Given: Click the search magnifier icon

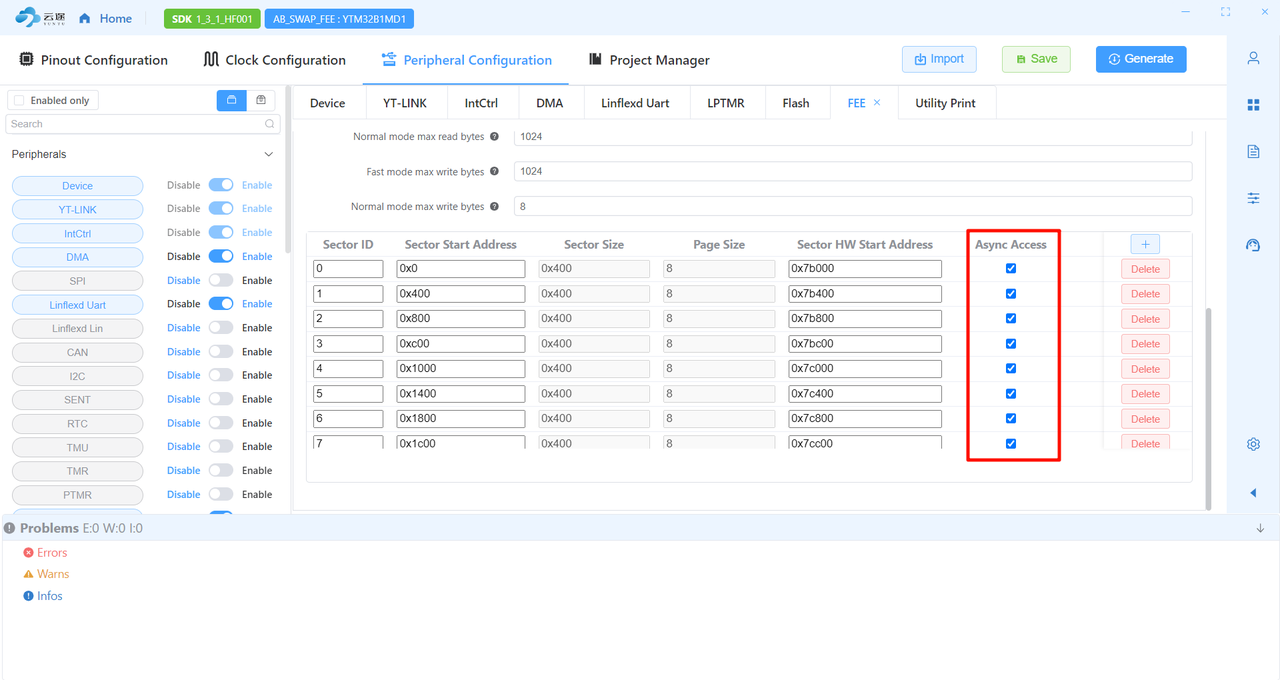Looking at the screenshot, I should [270, 124].
